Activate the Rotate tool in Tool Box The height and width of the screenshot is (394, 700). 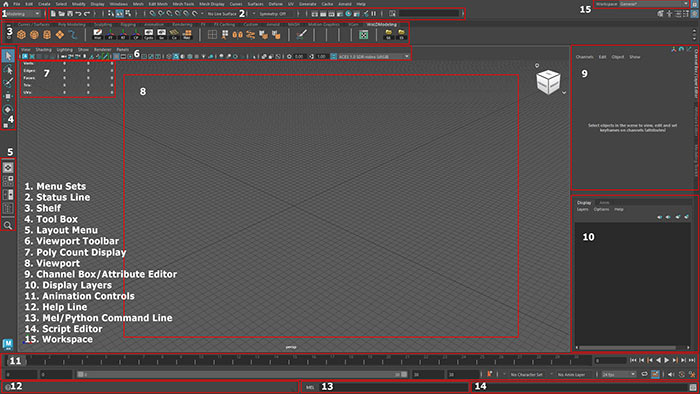(8, 109)
